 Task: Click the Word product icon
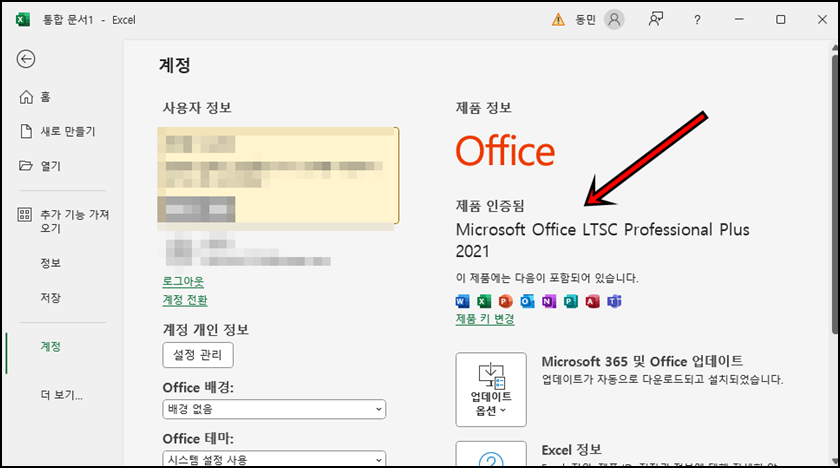[x=462, y=301]
